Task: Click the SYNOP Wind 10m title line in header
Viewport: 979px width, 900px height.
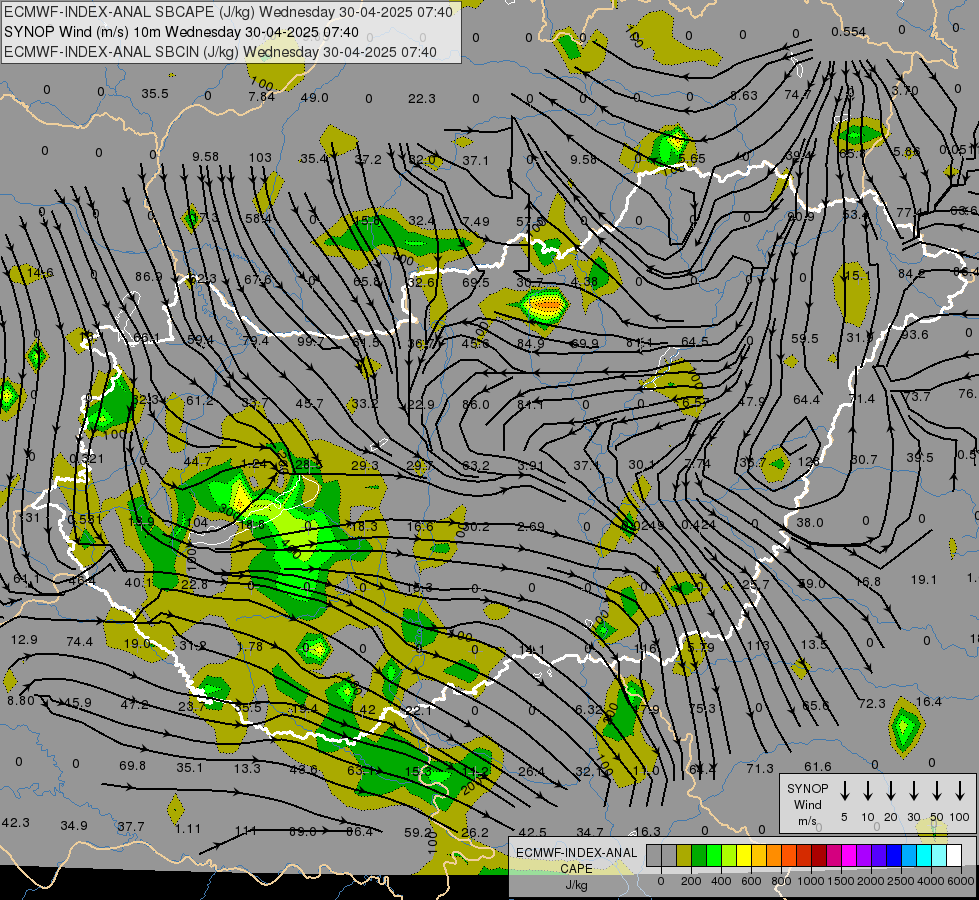Action: 181,32
